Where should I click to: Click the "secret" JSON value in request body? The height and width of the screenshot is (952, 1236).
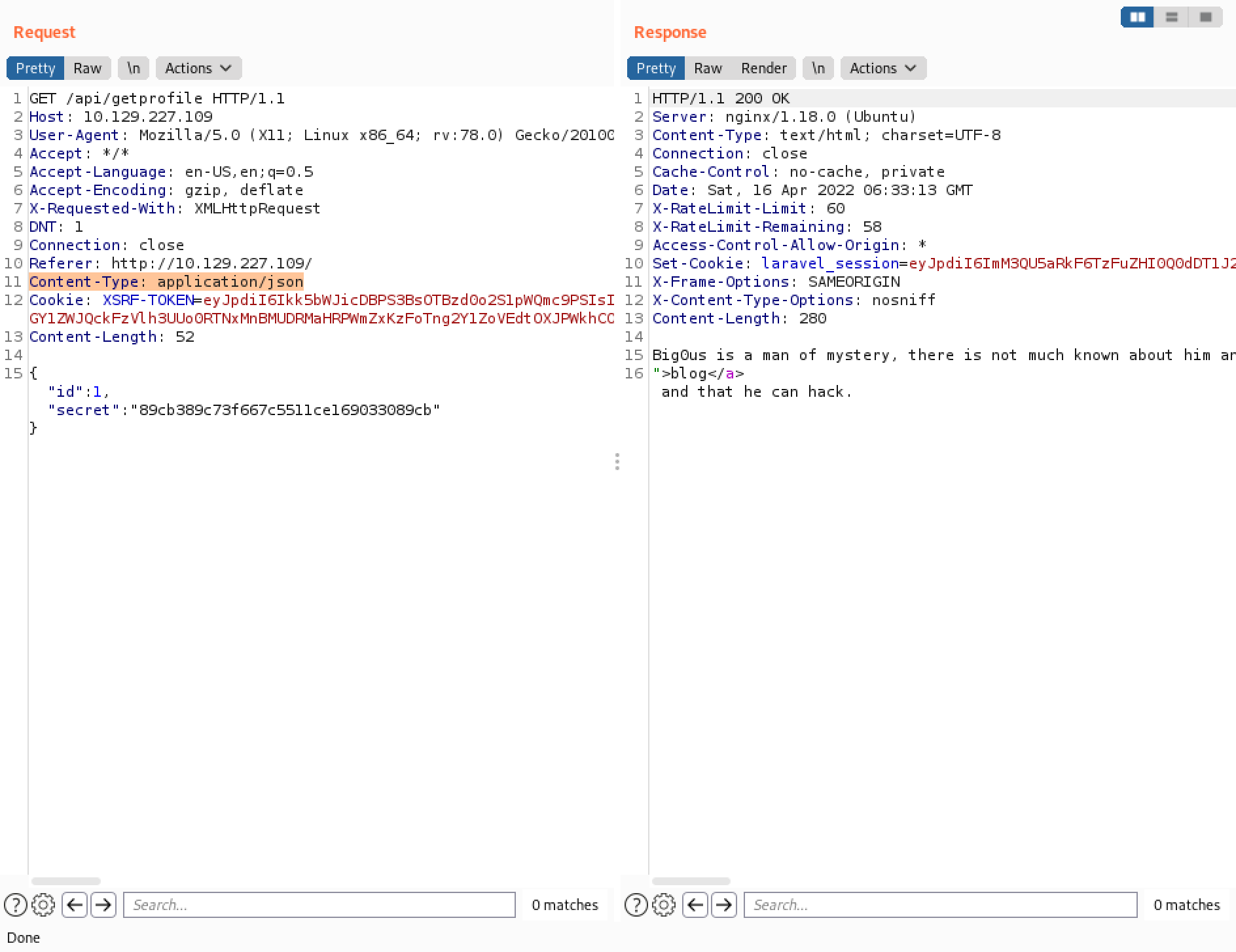click(x=285, y=410)
